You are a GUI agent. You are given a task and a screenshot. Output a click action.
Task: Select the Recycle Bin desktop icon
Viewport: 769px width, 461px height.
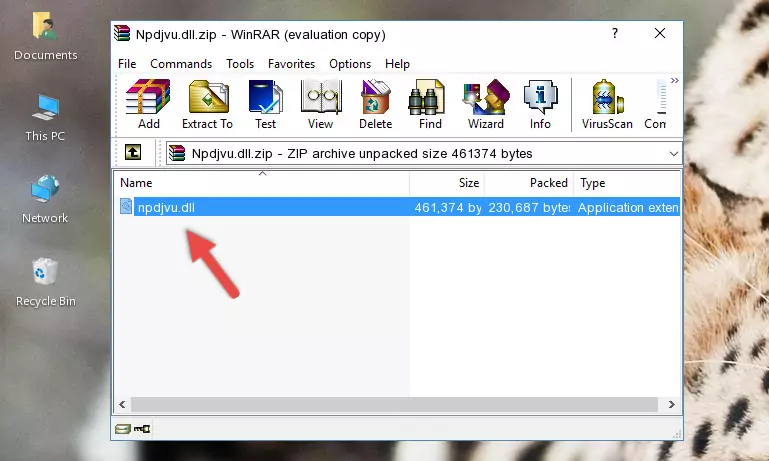[46, 283]
